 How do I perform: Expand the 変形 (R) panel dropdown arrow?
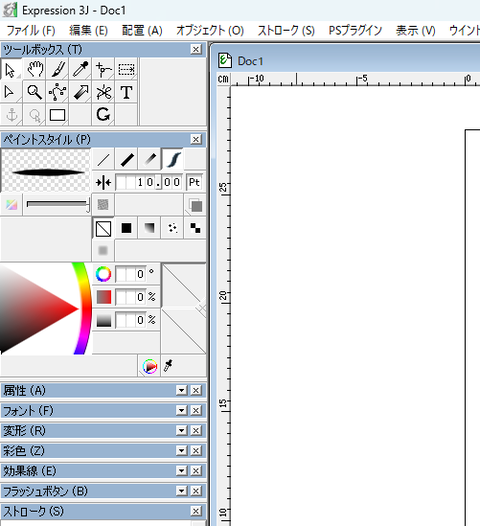click(x=181, y=431)
